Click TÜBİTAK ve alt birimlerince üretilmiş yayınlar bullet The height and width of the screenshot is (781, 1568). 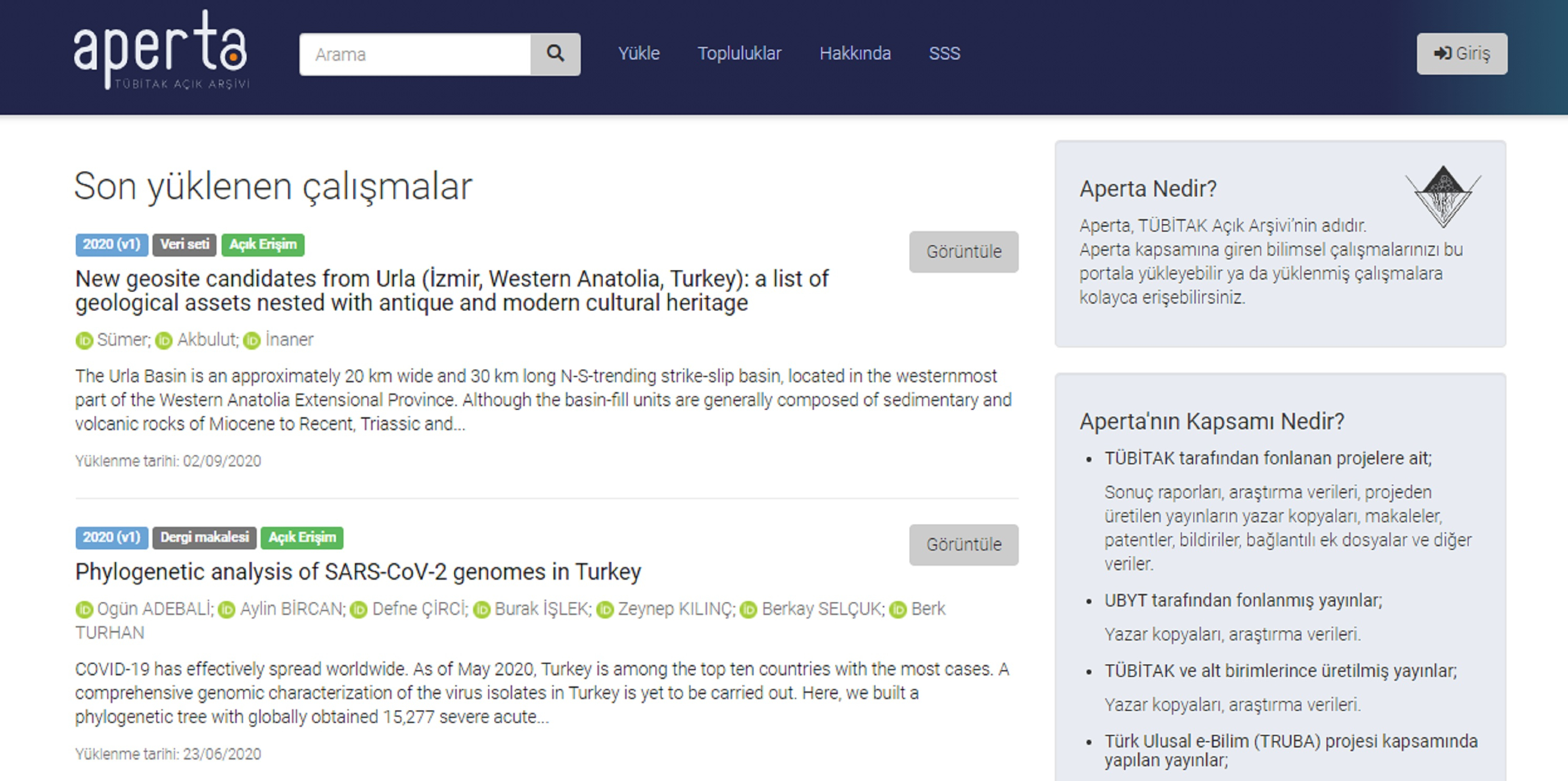point(1281,671)
